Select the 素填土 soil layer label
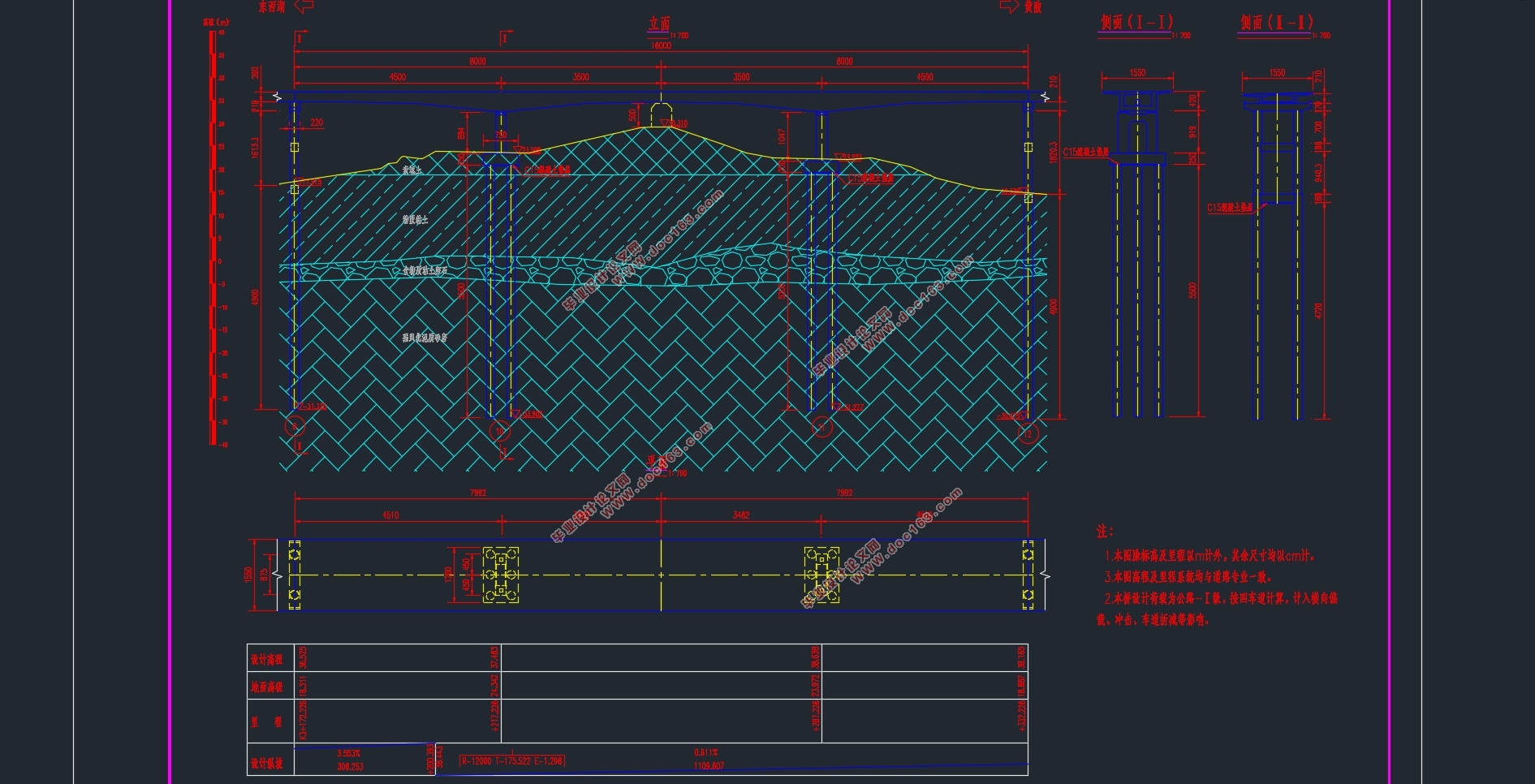The image size is (1535, 784). coord(412,170)
